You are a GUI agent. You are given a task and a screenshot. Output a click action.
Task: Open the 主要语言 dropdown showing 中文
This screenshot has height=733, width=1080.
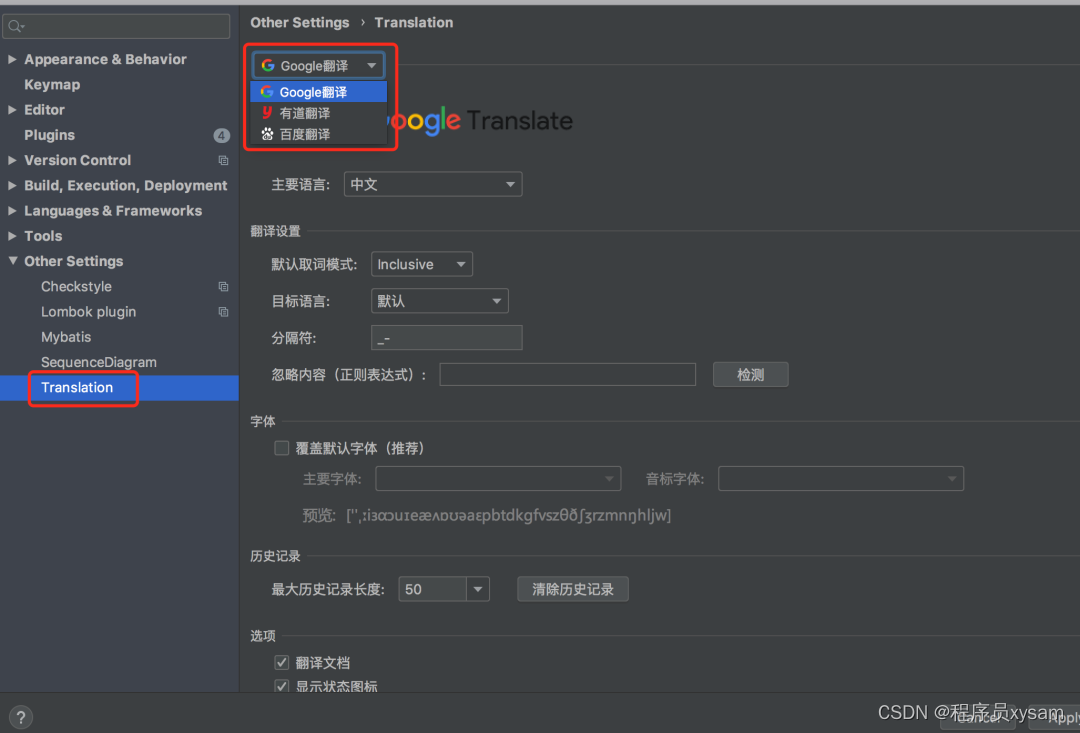(433, 185)
